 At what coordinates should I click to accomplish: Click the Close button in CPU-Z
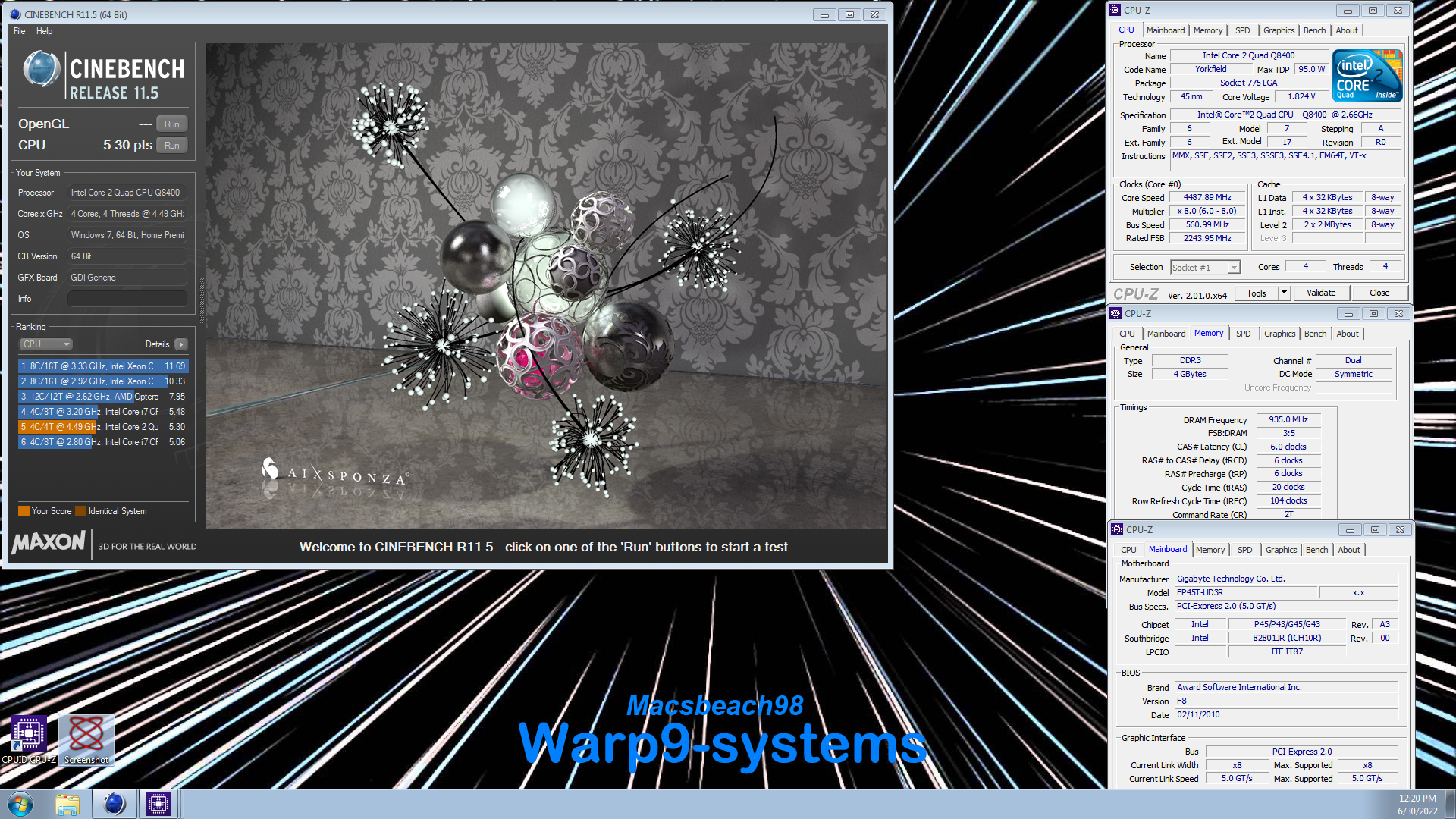click(x=1379, y=293)
